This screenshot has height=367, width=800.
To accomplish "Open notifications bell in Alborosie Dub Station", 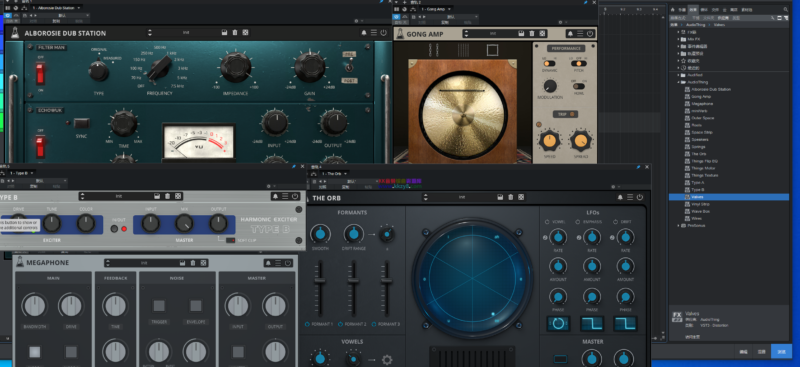I will click(364, 33).
